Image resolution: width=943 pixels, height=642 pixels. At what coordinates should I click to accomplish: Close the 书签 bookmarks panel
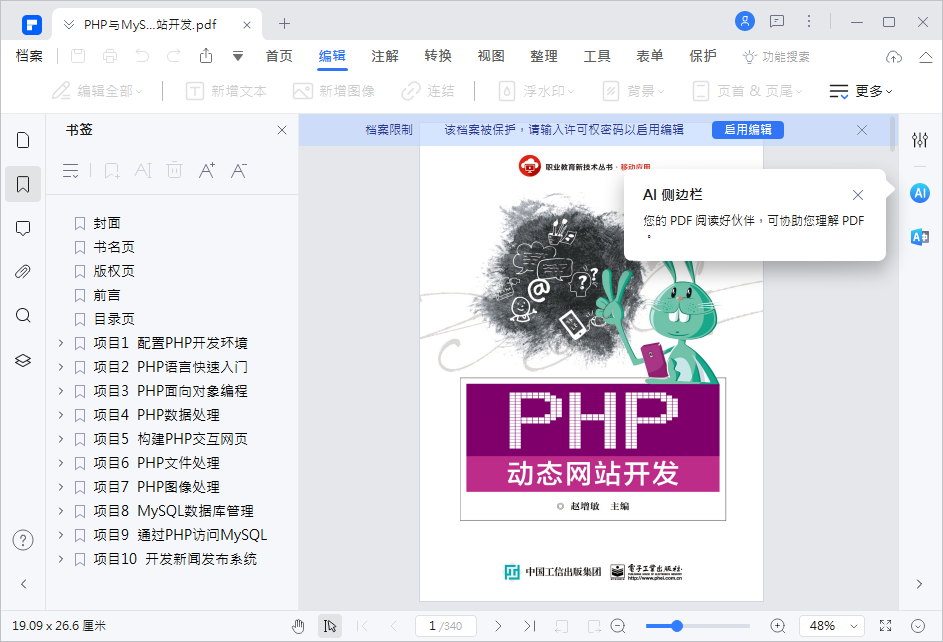(281, 130)
